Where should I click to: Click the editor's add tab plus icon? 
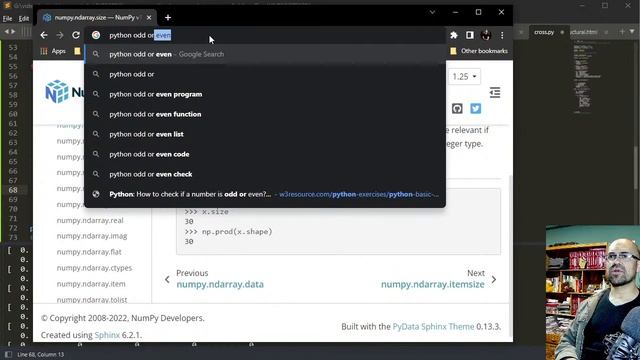click(622, 31)
